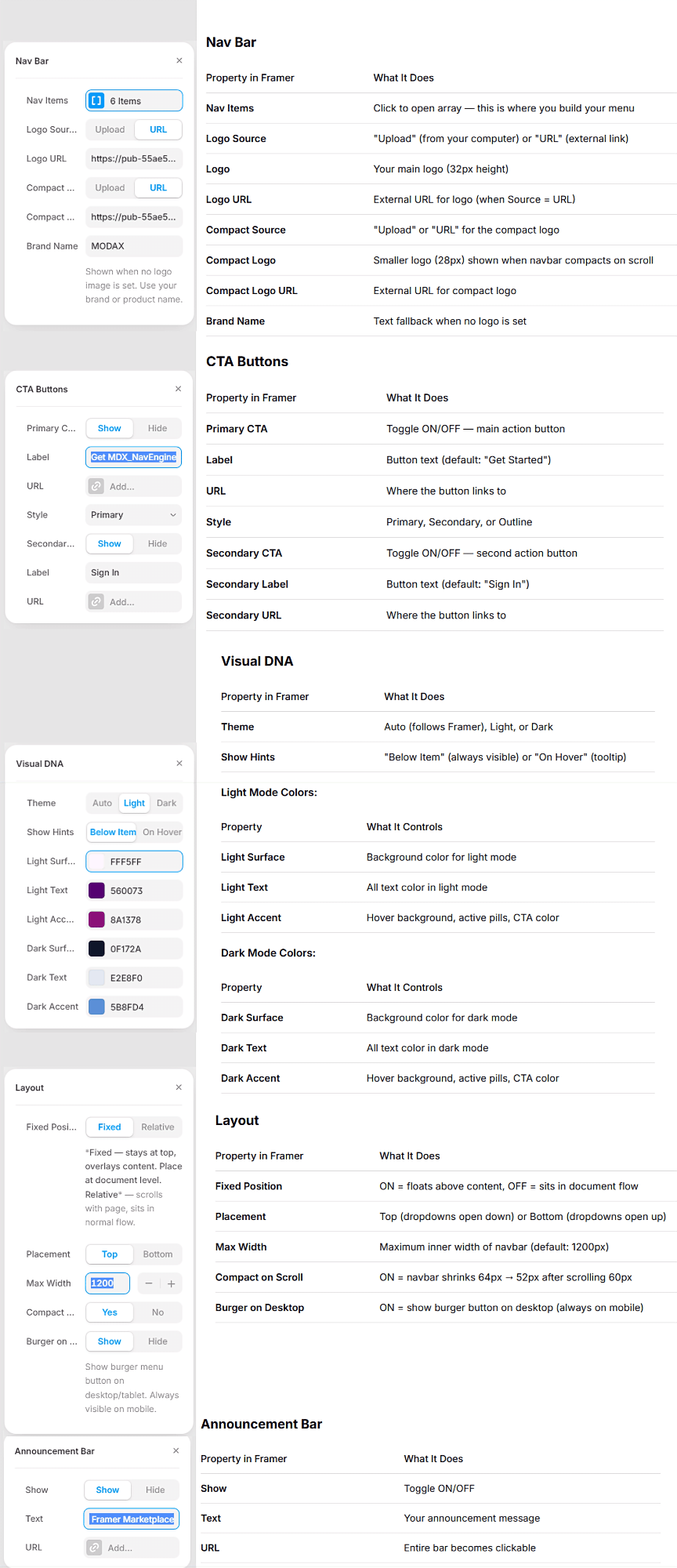Image resolution: width=677 pixels, height=1568 pixels.
Task: Set Fixed Position to Relative
Action: click(157, 1127)
